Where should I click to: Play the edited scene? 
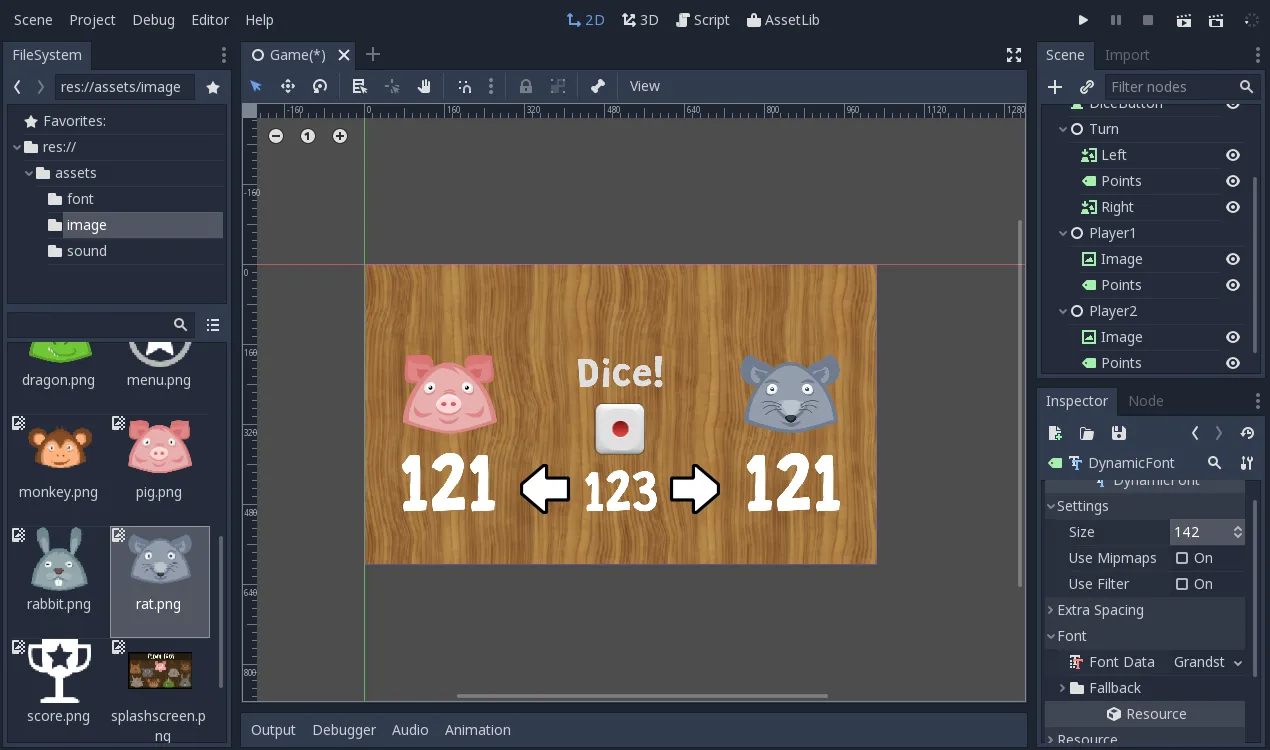coord(1184,20)
